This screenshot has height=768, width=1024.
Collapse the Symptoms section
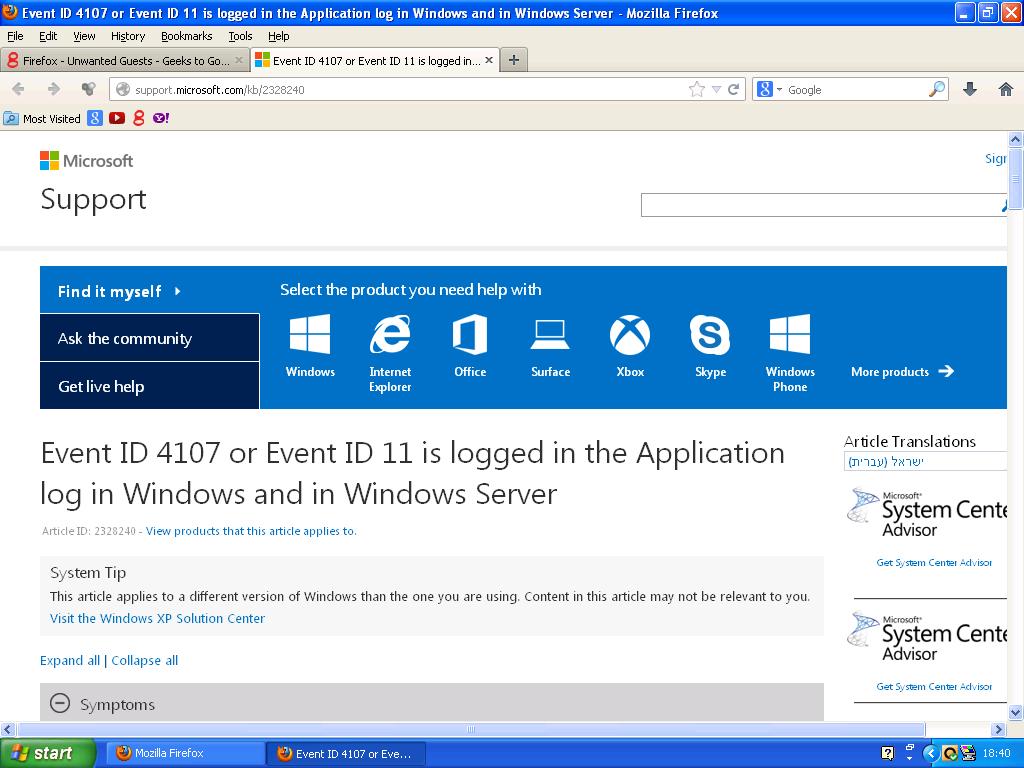59,703
